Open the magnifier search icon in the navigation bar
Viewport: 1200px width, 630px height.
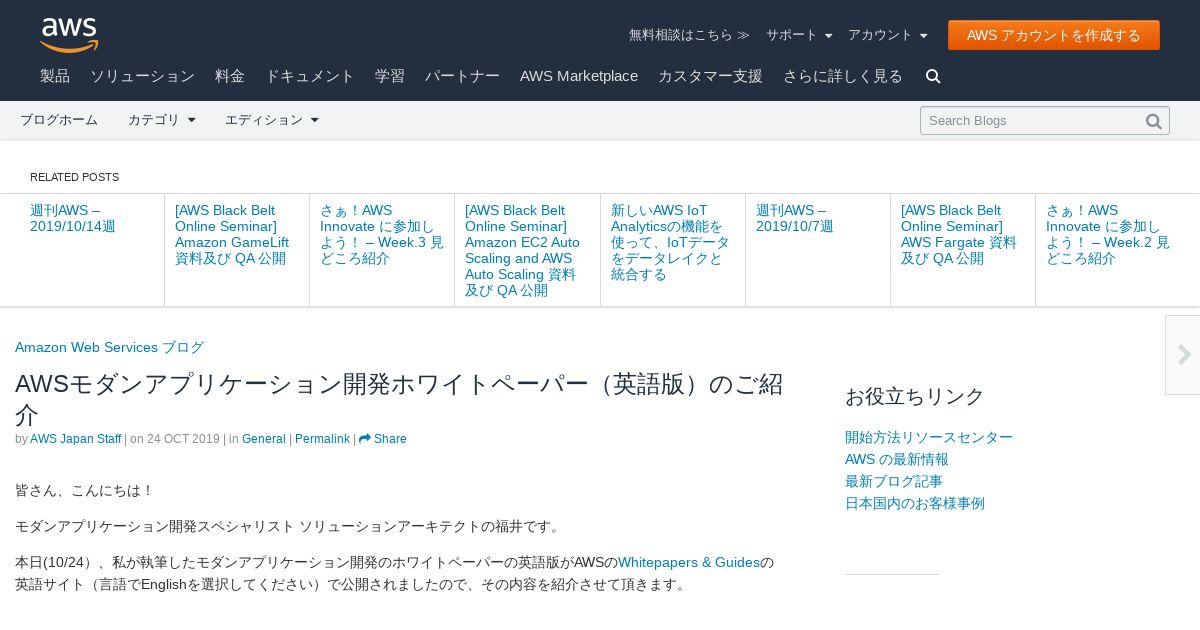tap(933, 76)
